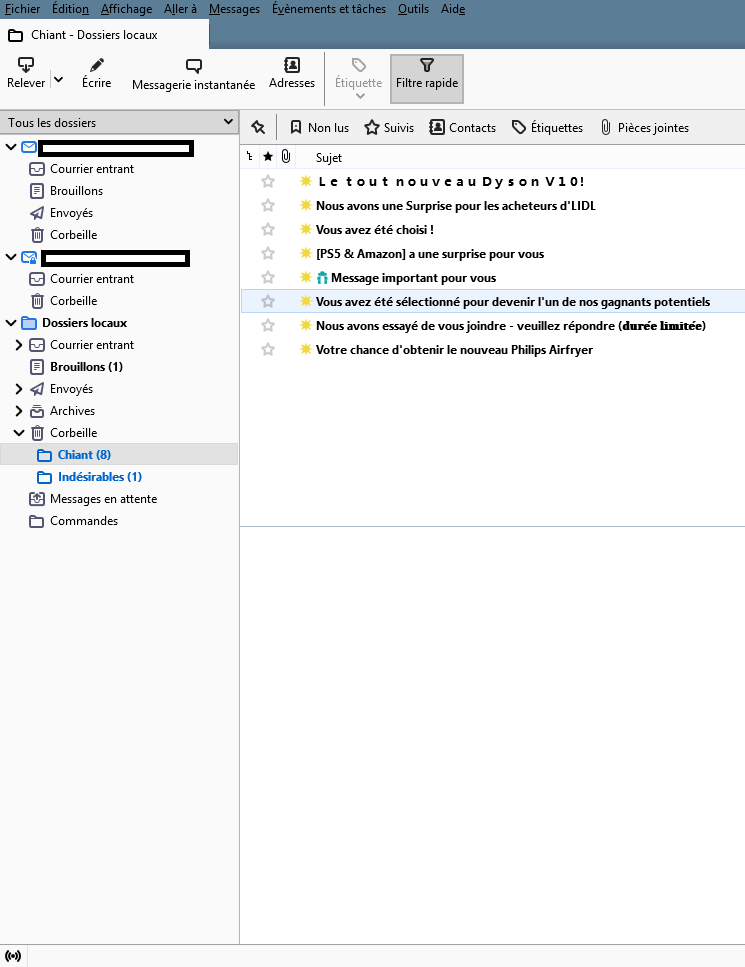Sort messages by attachment paperclip column
The width and height of the screenshot is (745, 967).
point(286,157)
